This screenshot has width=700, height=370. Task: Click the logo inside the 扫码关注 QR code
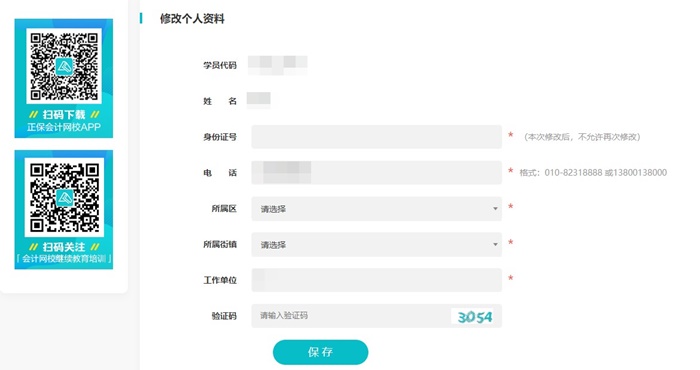tap(64, 197)
